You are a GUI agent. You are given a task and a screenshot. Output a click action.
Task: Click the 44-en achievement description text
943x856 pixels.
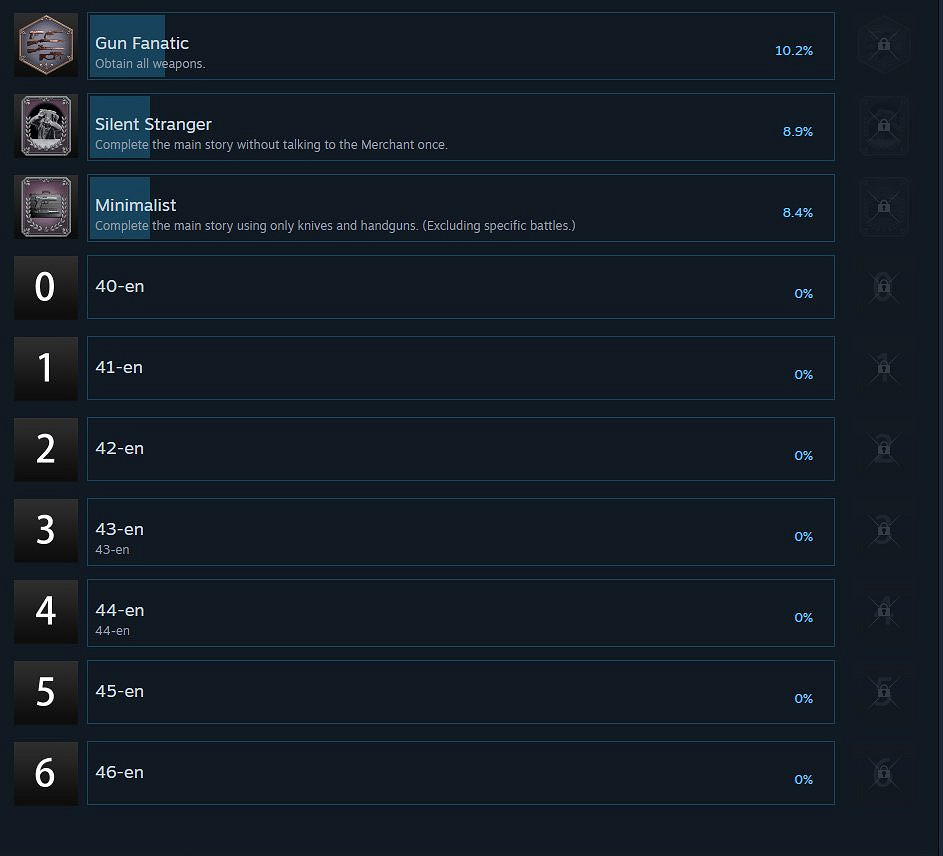click(x=112, y=630)
